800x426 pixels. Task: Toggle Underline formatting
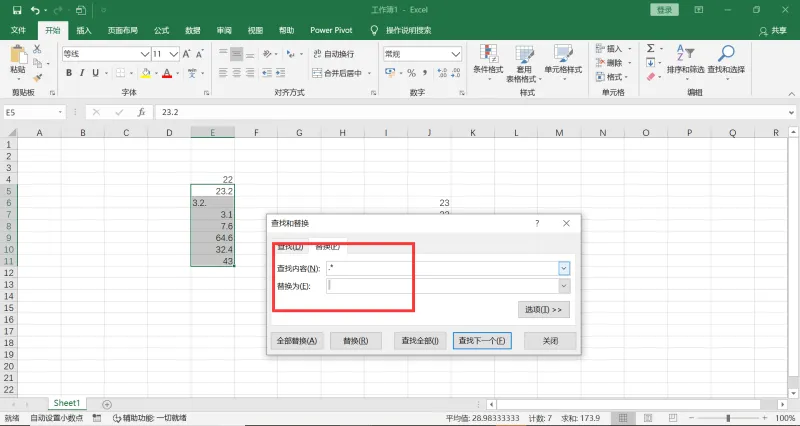point(95,73)
